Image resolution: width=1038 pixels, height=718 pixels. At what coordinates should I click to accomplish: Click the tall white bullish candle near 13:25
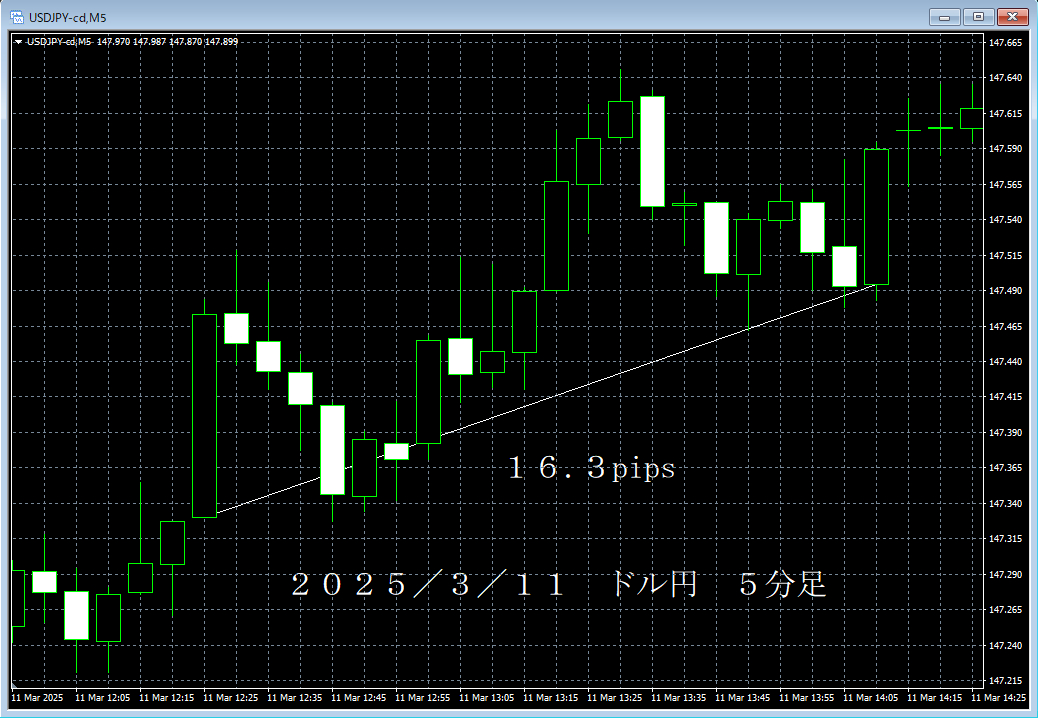[x=654, y=150]
